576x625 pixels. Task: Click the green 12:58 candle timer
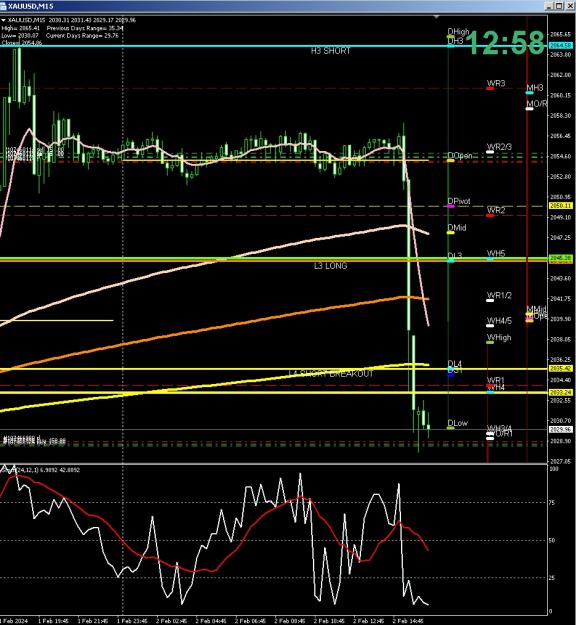point(505,43)
